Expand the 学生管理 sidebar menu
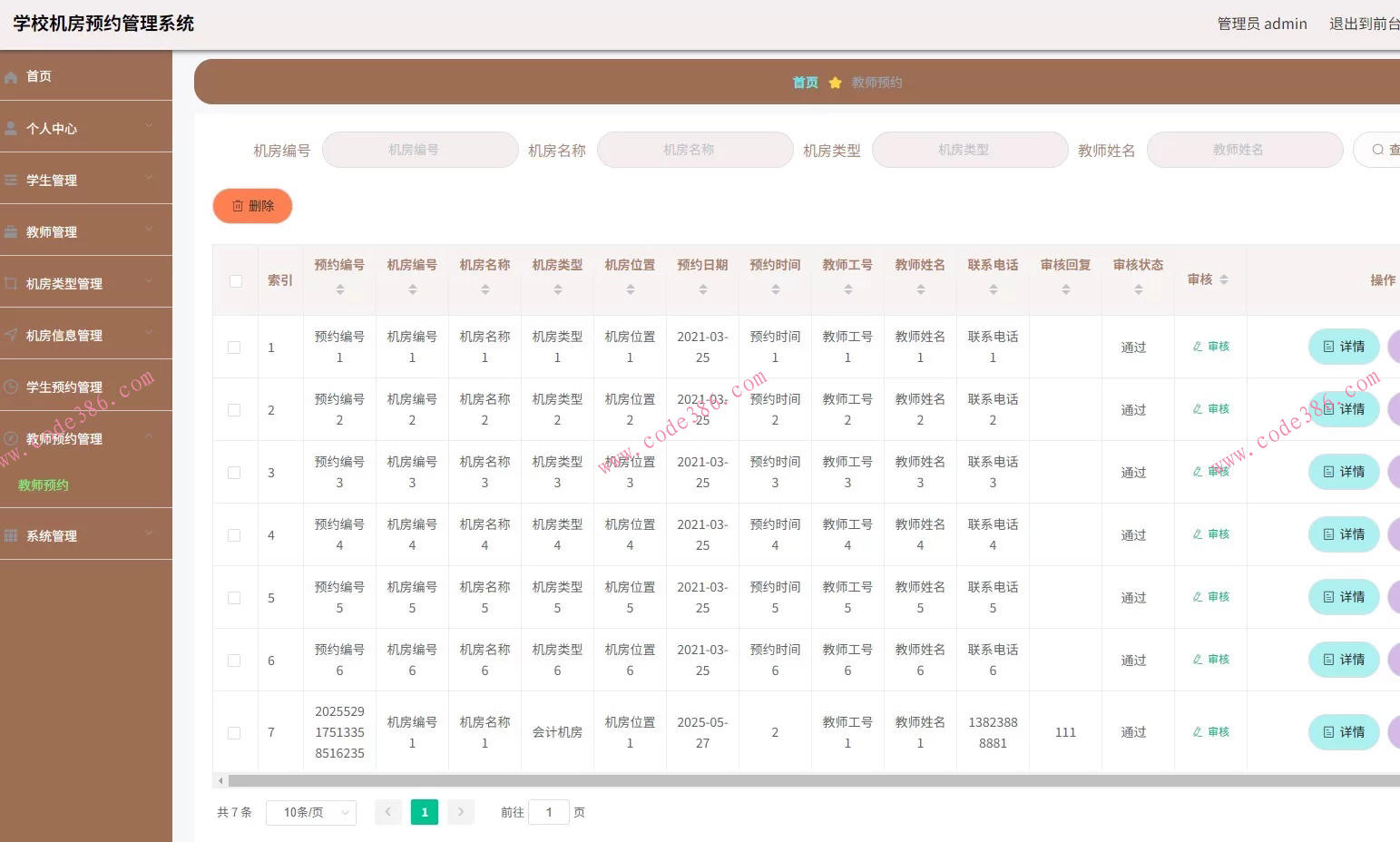Screen dimensions: 1400x842 click(86, 181)
